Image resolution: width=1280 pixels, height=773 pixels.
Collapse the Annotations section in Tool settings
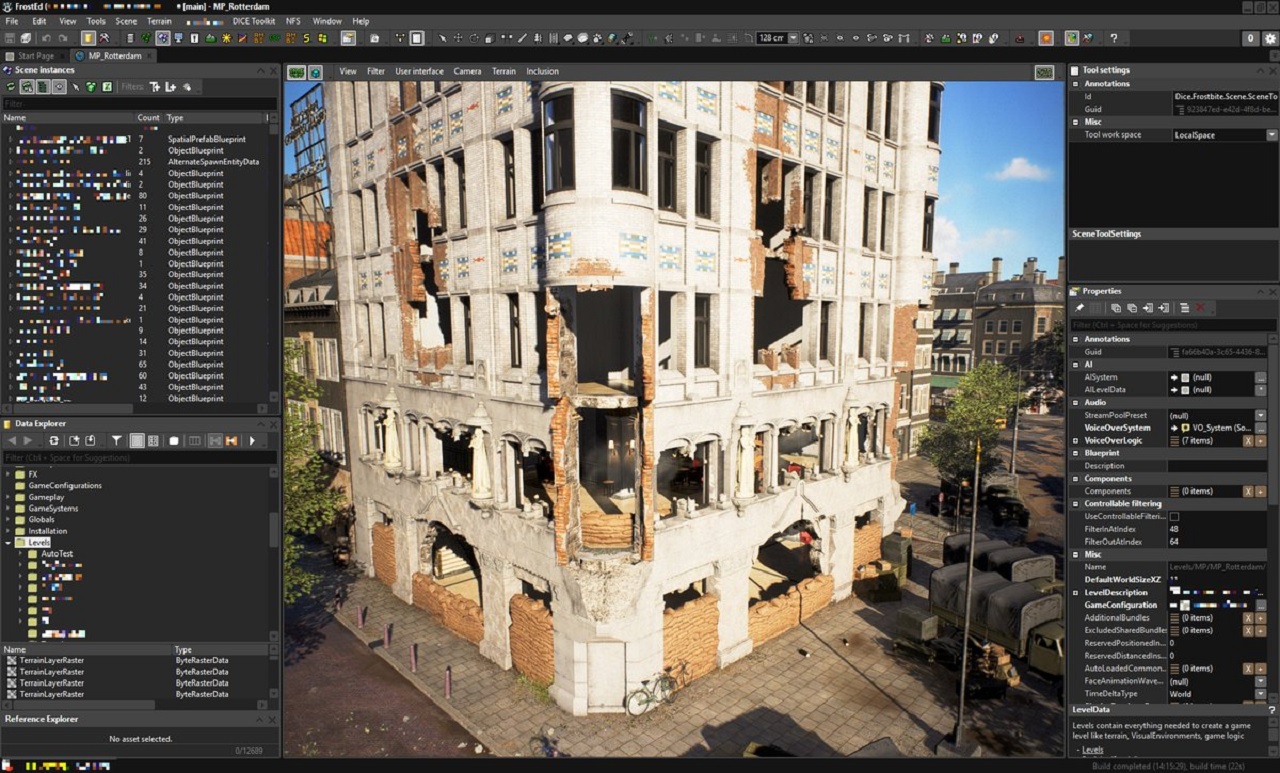(x=1076, y=84)
